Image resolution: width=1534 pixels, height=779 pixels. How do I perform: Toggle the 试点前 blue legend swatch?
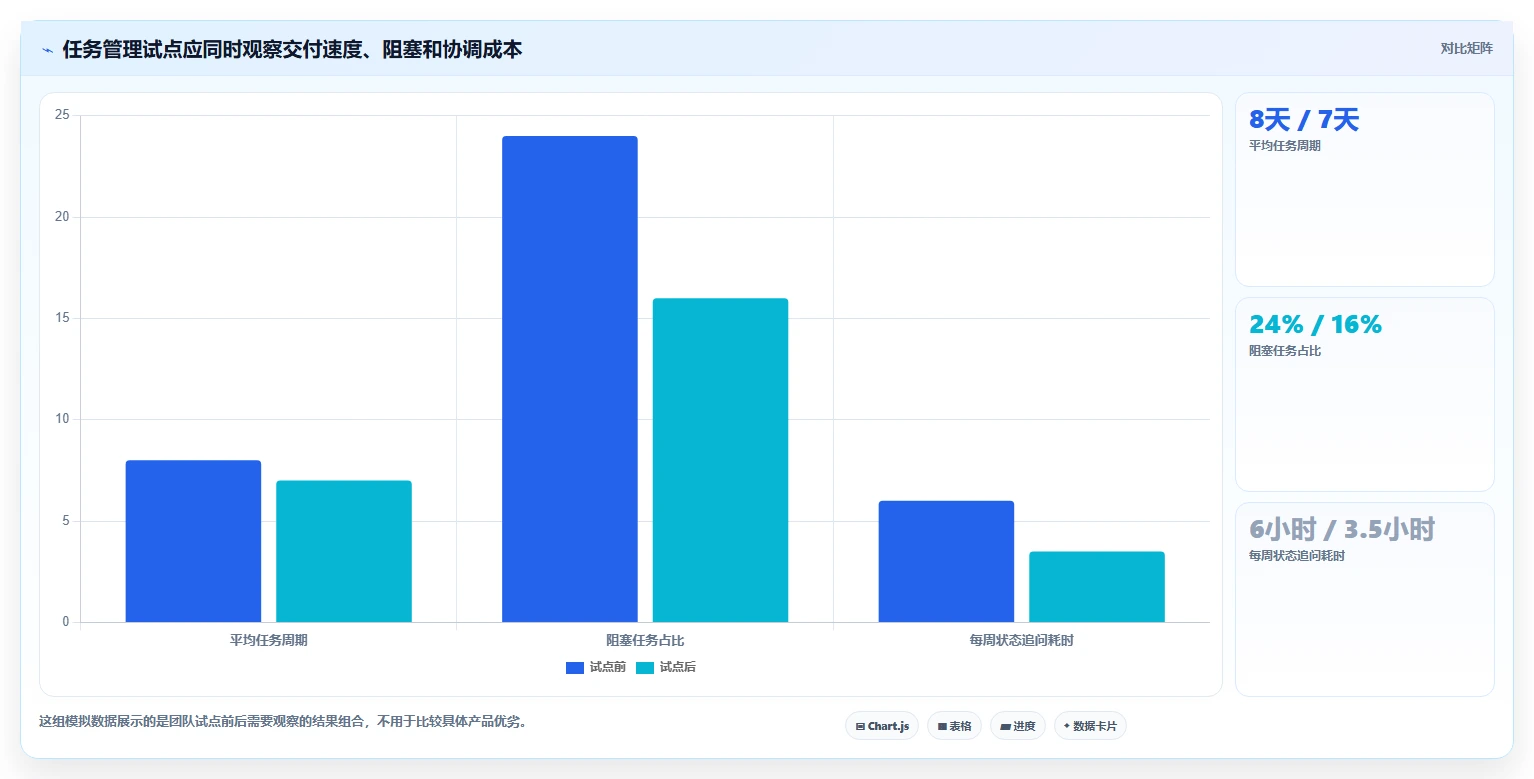575,668
